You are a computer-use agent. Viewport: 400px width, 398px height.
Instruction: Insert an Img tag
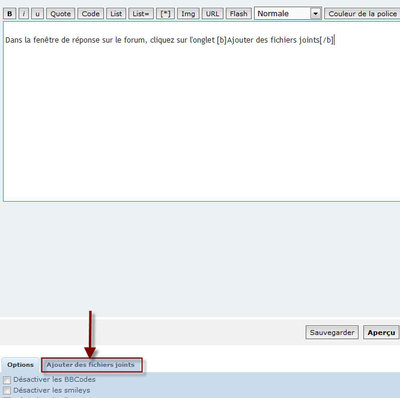[x=188, y=14]
